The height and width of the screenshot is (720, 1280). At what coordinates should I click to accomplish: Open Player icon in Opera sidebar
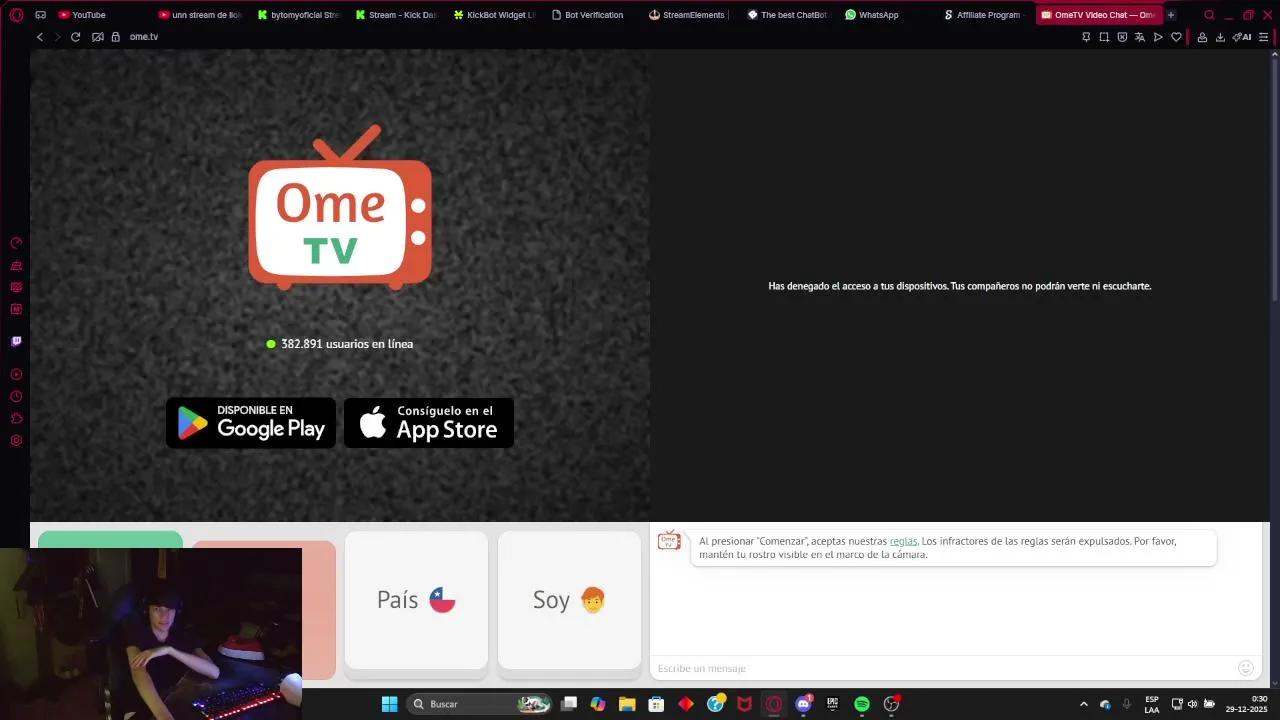click(16, 374)
